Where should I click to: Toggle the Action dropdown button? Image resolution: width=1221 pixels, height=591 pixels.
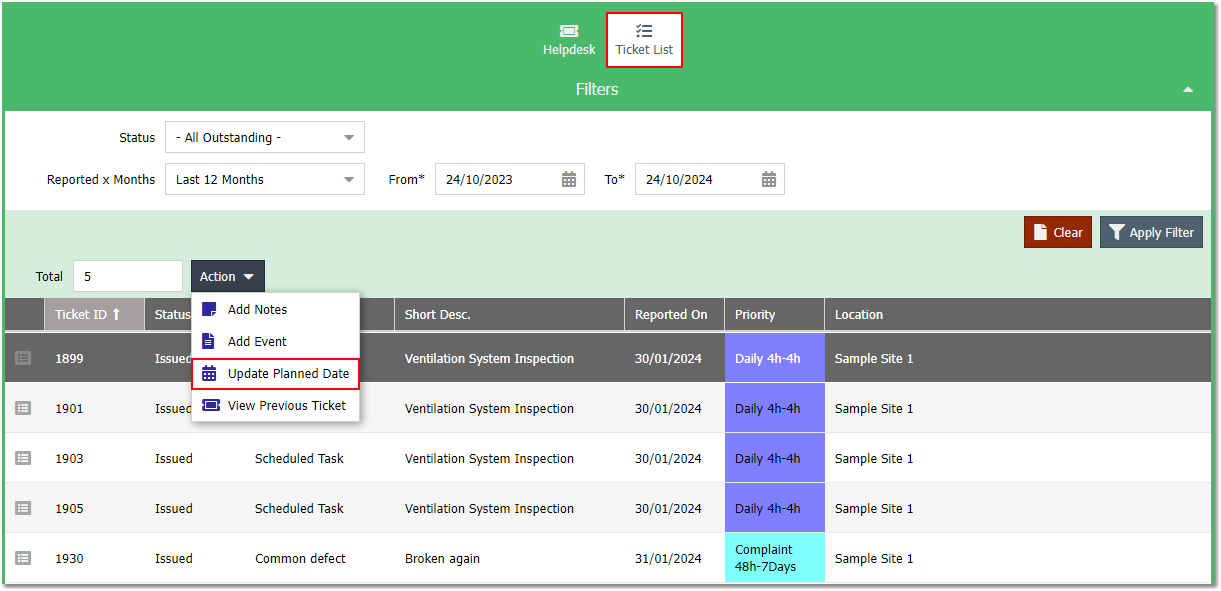click(228, 276)
